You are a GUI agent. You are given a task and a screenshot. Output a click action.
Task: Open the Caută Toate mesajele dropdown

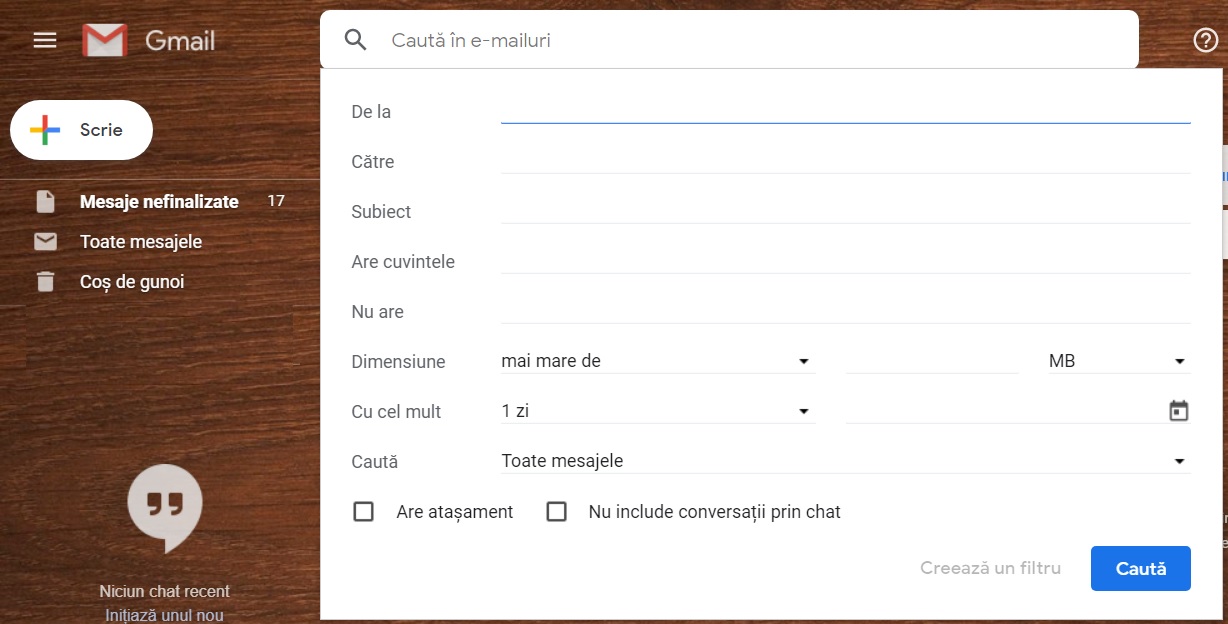[845, 461]
